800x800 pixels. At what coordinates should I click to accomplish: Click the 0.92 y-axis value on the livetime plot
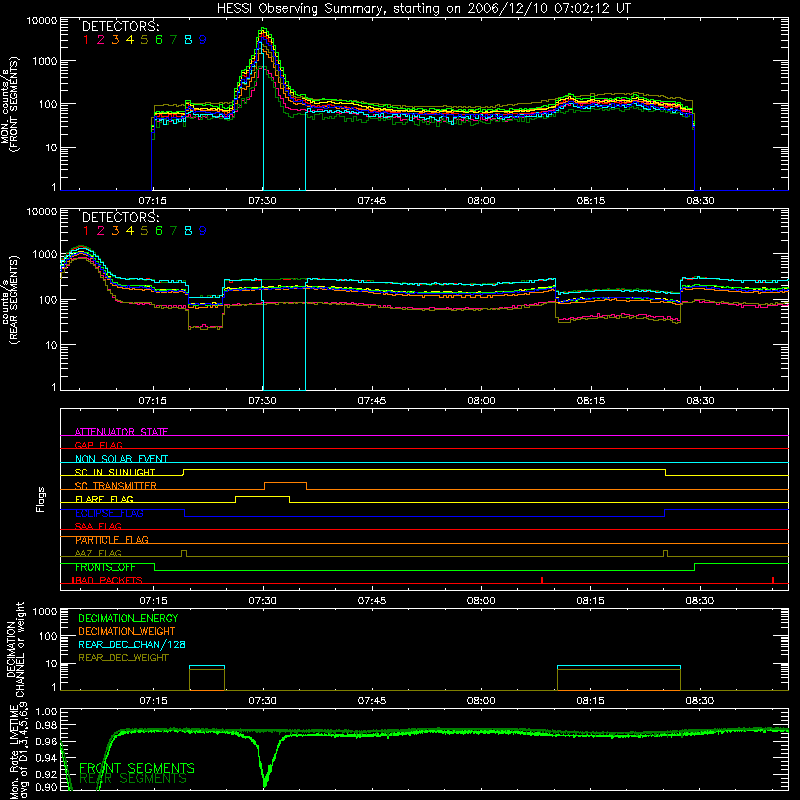click(46, 774)
